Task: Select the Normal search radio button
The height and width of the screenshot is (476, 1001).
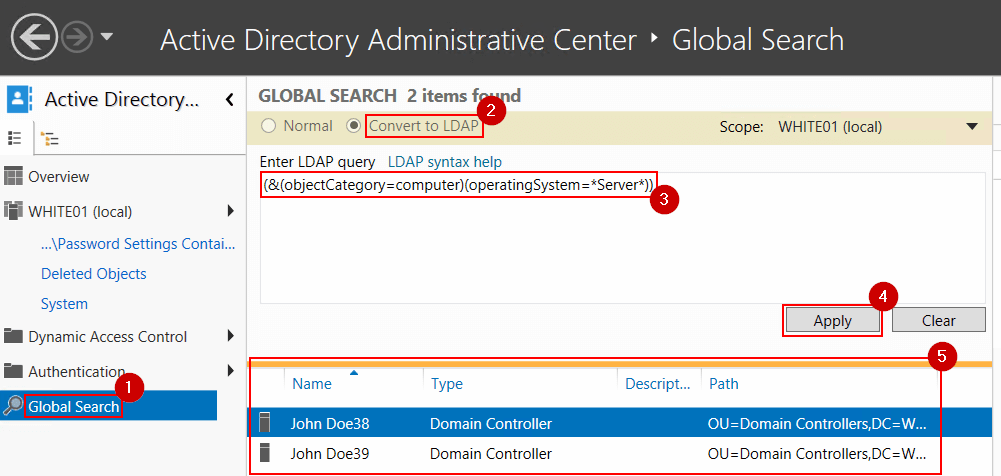Action: pos(269,126)
